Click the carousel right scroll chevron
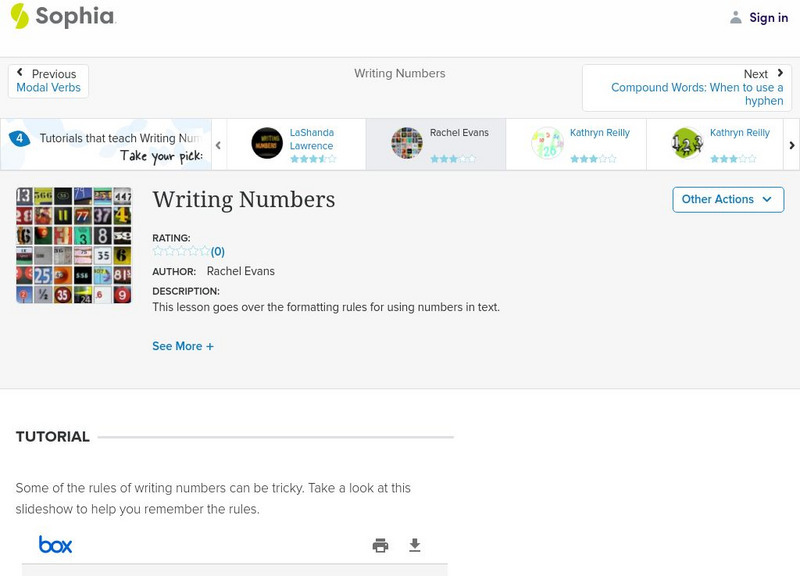 pos(791,144)
